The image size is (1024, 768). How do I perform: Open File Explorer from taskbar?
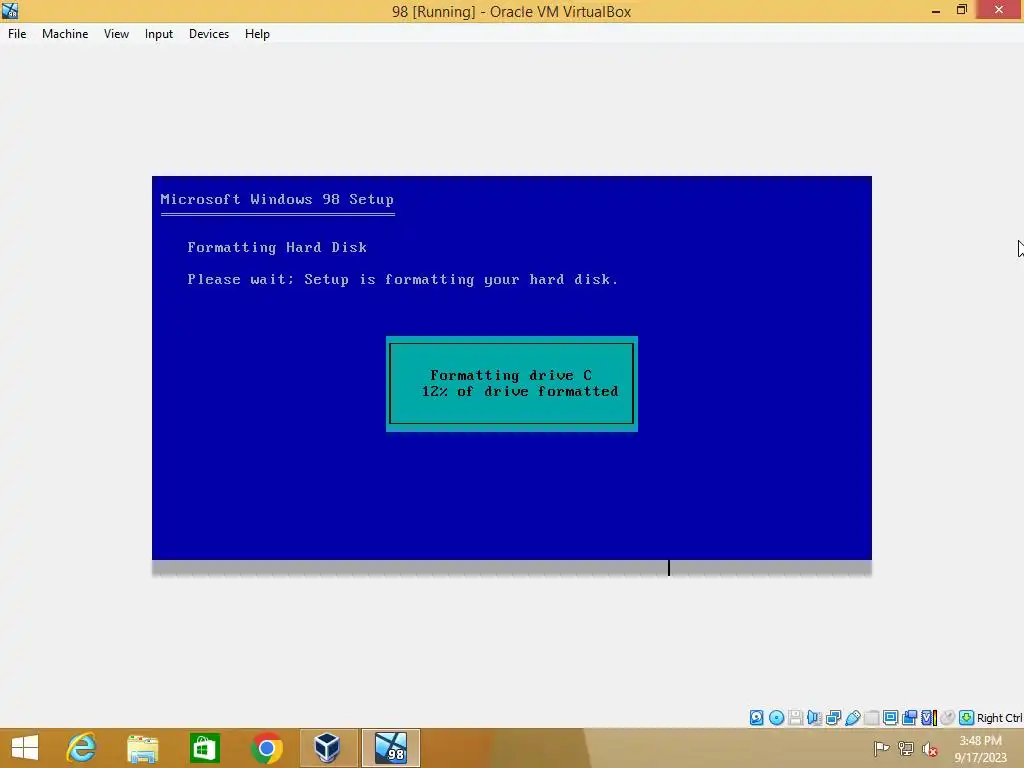pos(142,748)
